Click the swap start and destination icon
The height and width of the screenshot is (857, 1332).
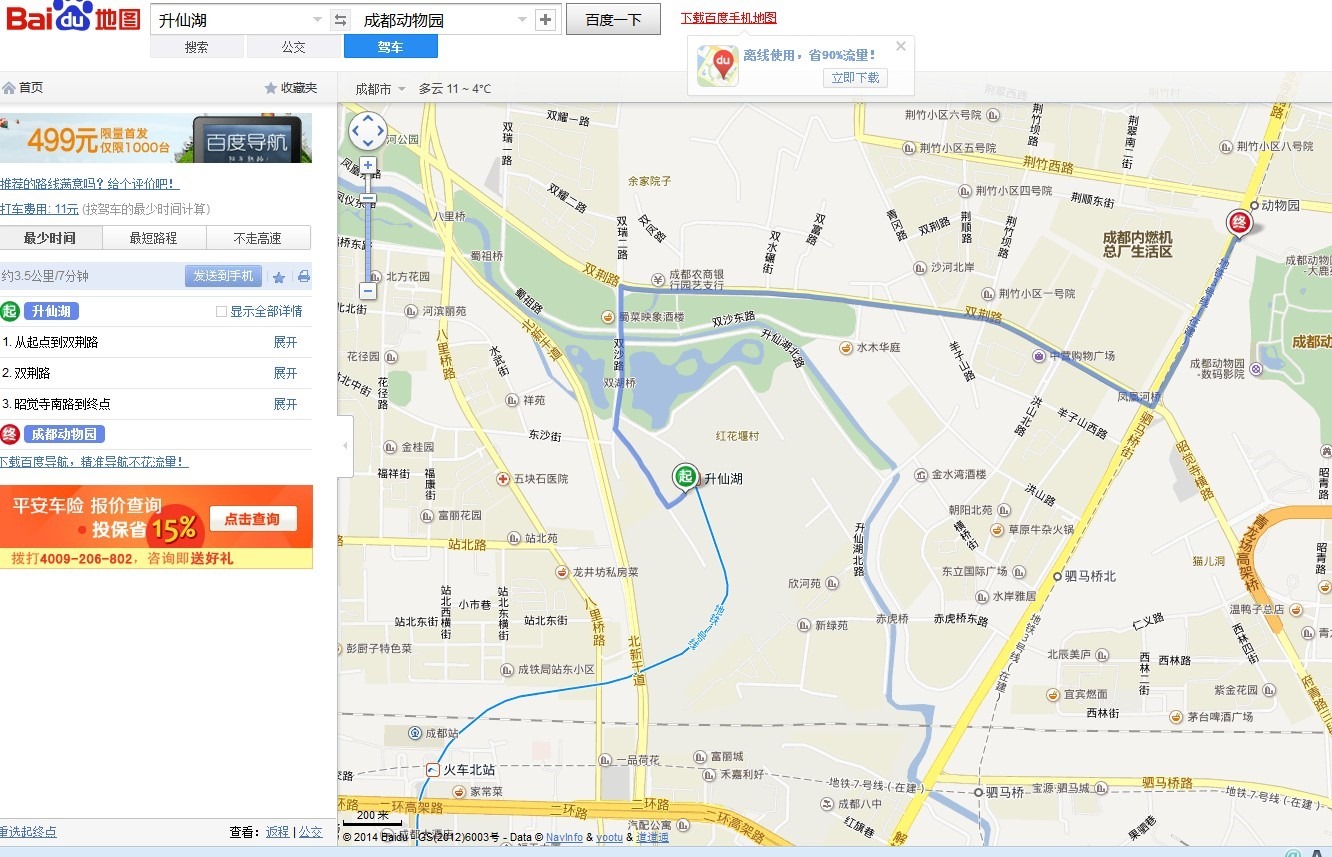[340, 20]
